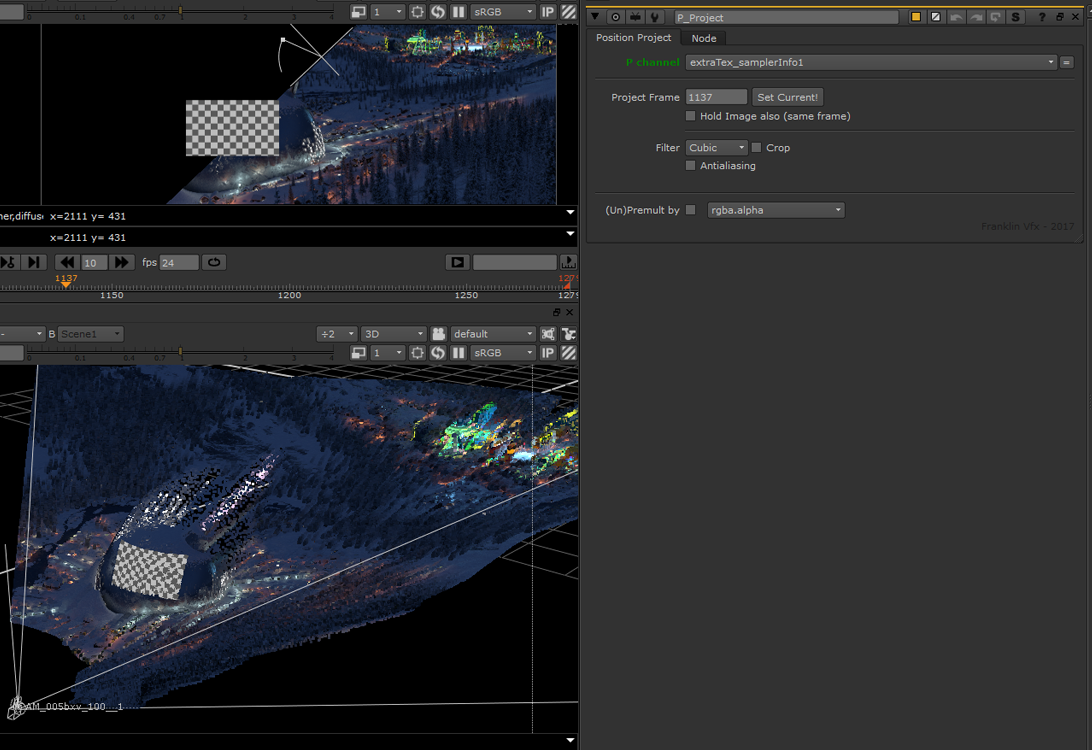Screen dimensions: 1092x750
Task: Enable the Antialiasing checkbox
Action: pyautogui.click(x=690, y=165)
